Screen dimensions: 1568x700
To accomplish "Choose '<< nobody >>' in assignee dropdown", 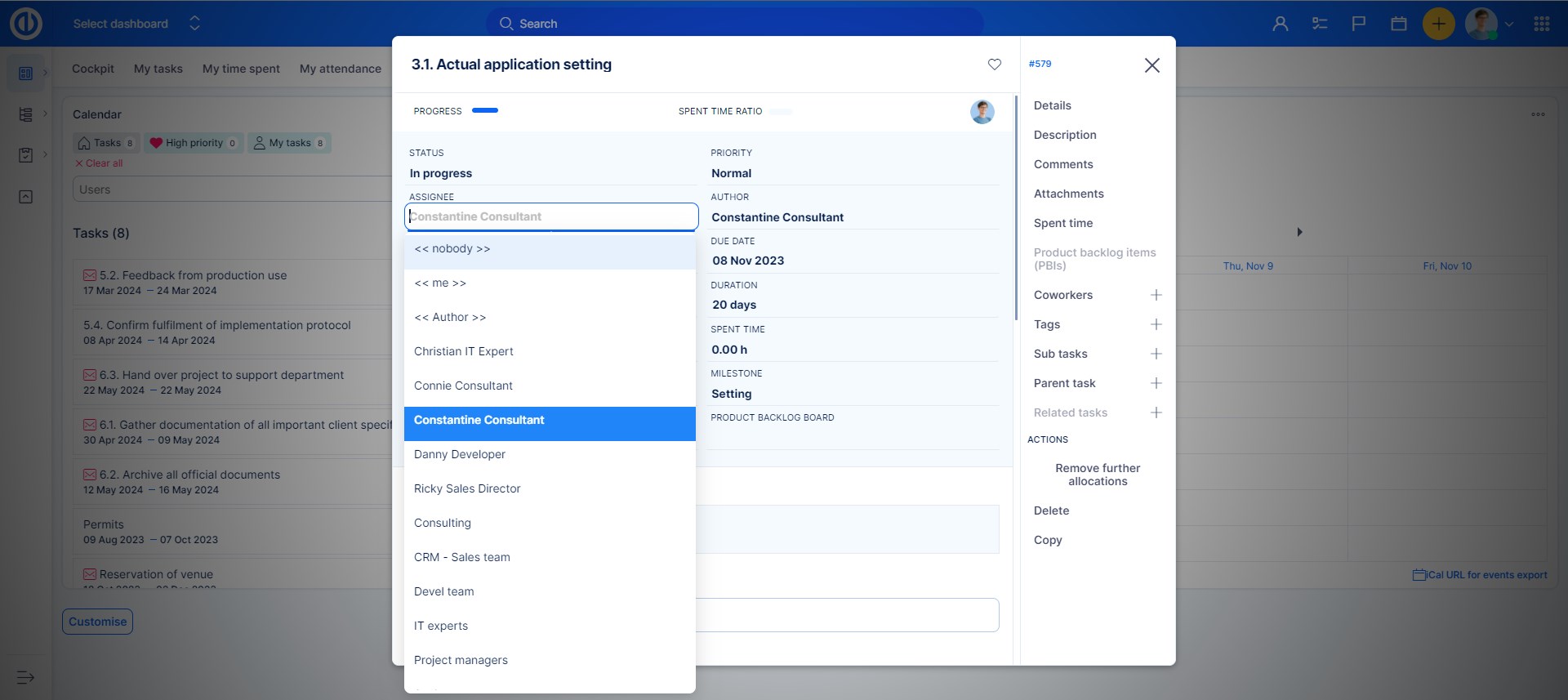I will (x=452, y=249).
